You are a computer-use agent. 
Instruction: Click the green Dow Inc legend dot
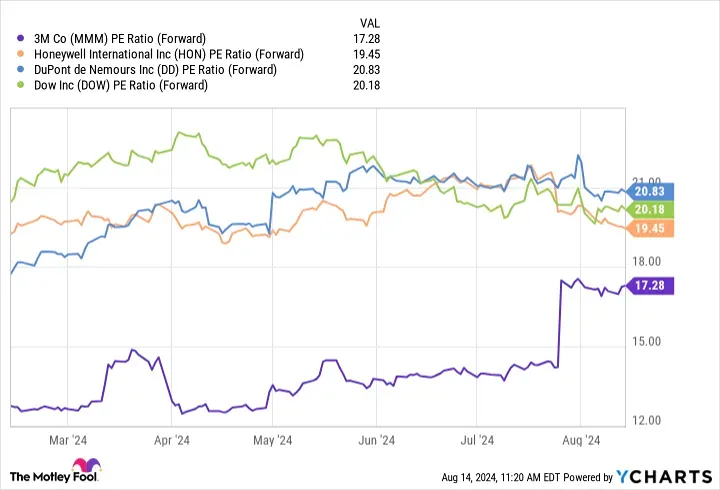pos(21,85)
